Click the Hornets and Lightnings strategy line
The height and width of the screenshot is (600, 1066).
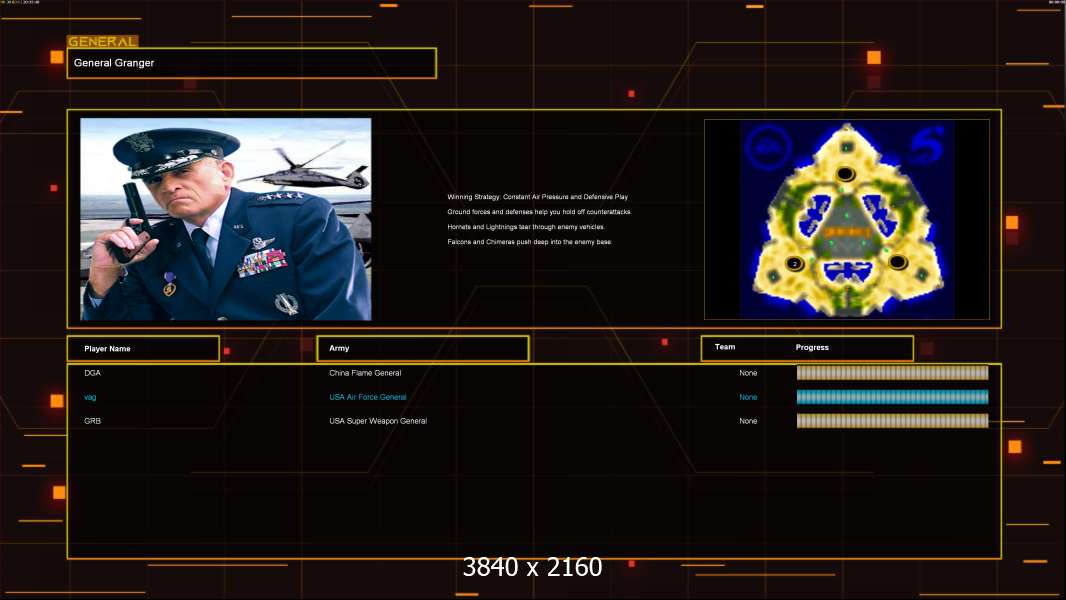pyautogui.click(x=526, y=227)
